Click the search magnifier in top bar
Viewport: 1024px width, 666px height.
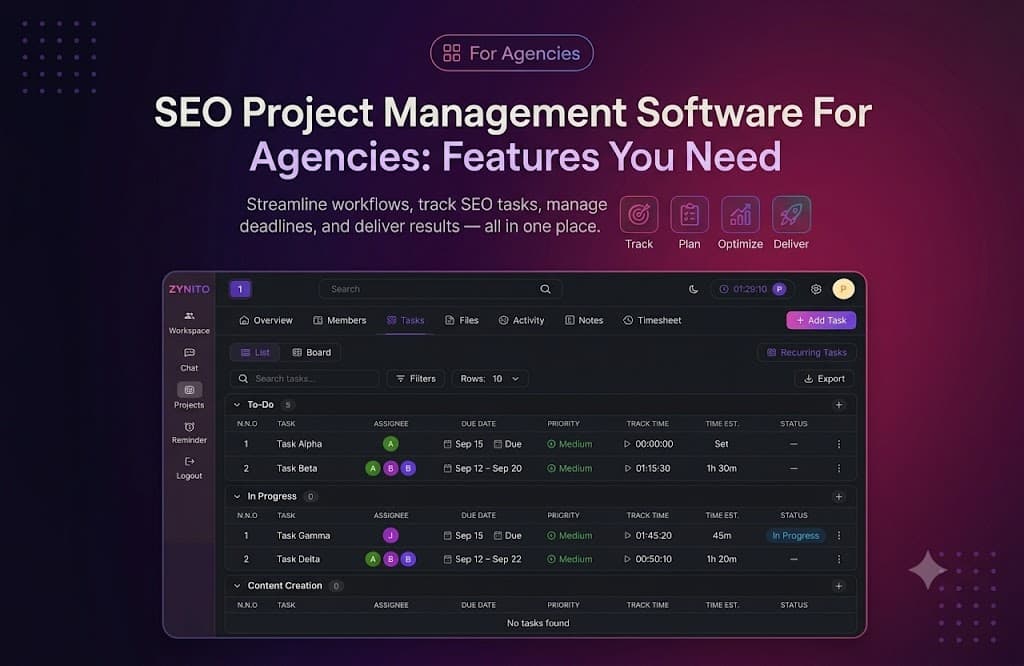coord(545,289)
